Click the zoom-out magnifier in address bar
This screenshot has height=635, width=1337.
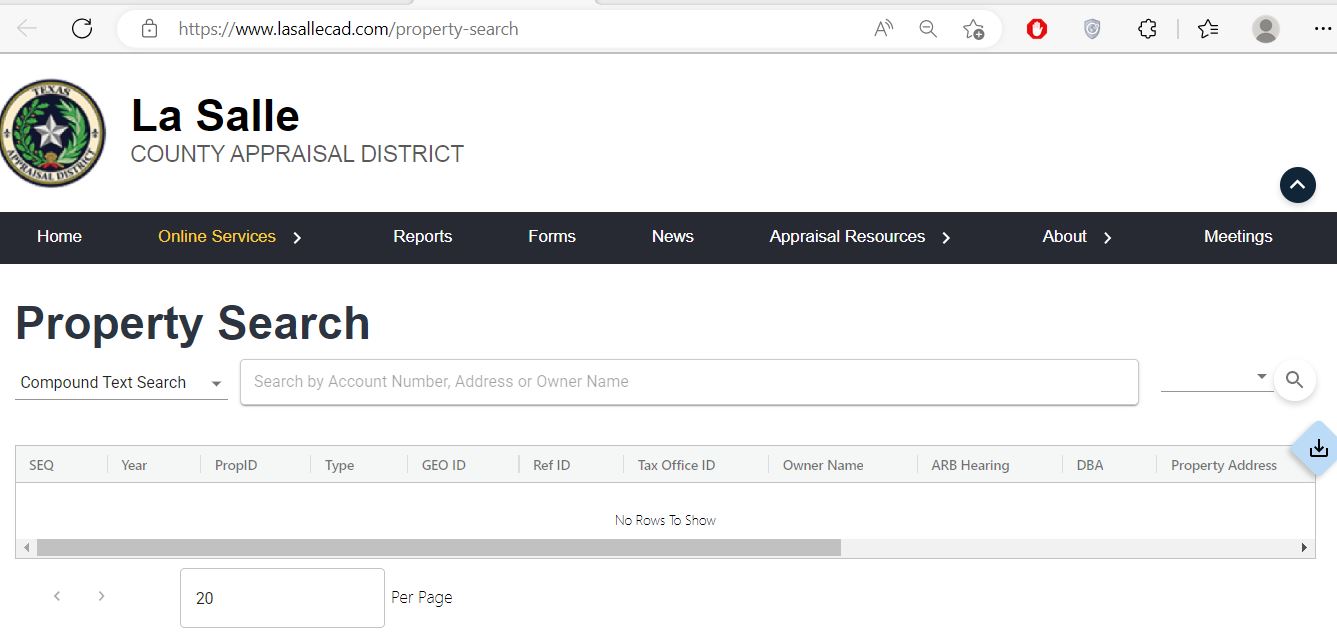point(927,29)
